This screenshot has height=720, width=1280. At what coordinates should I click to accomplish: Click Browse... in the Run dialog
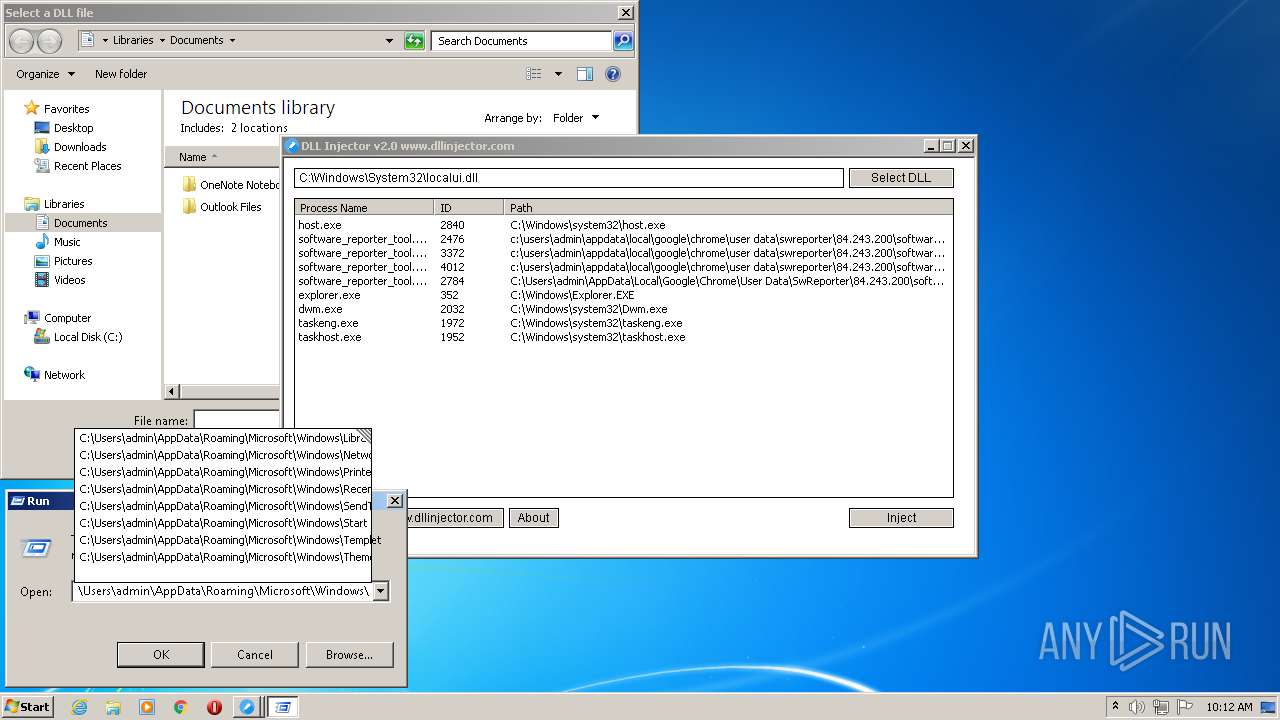pos(349,655)
